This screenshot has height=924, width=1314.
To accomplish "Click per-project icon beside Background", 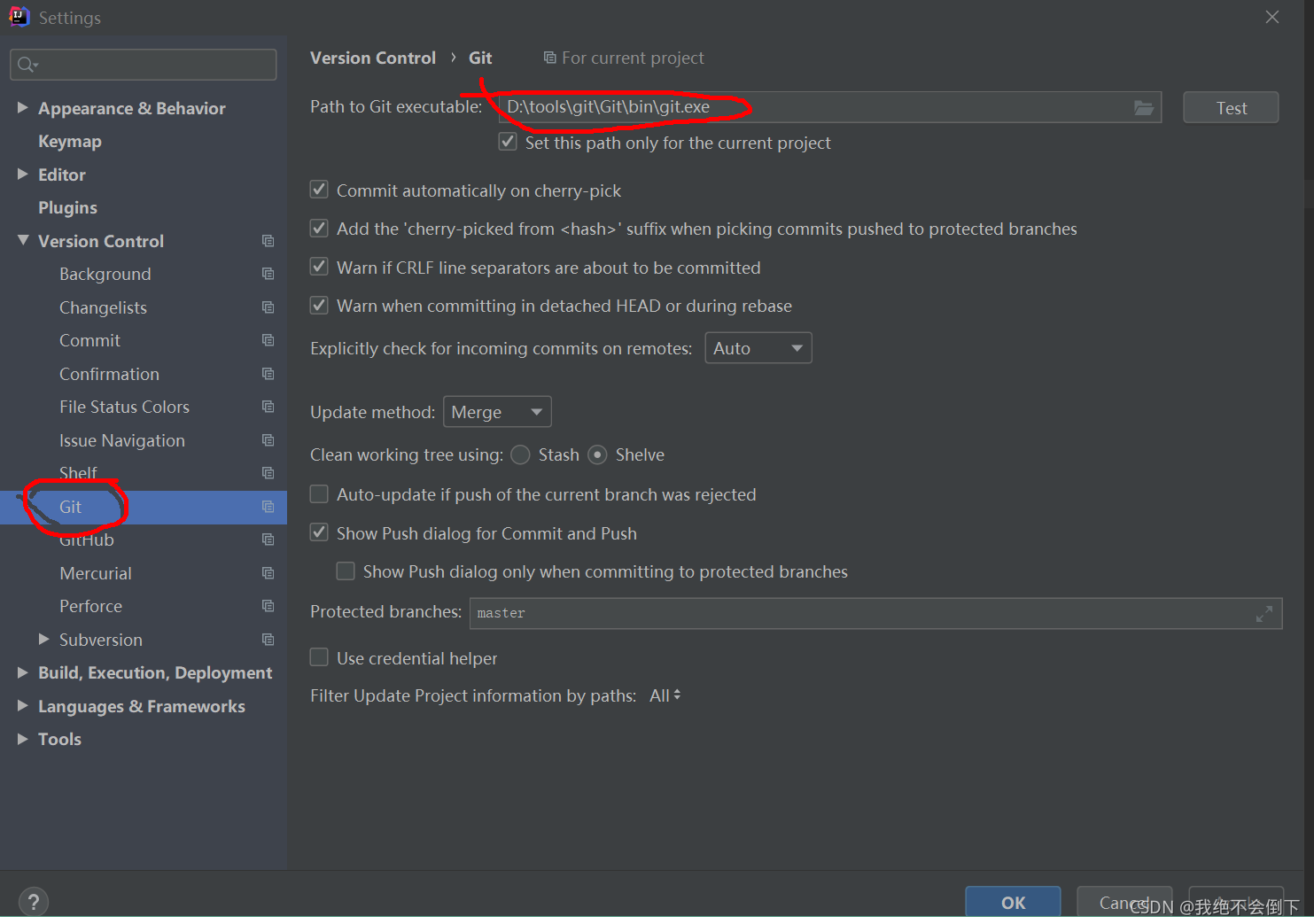I will [x=268, y=274].
